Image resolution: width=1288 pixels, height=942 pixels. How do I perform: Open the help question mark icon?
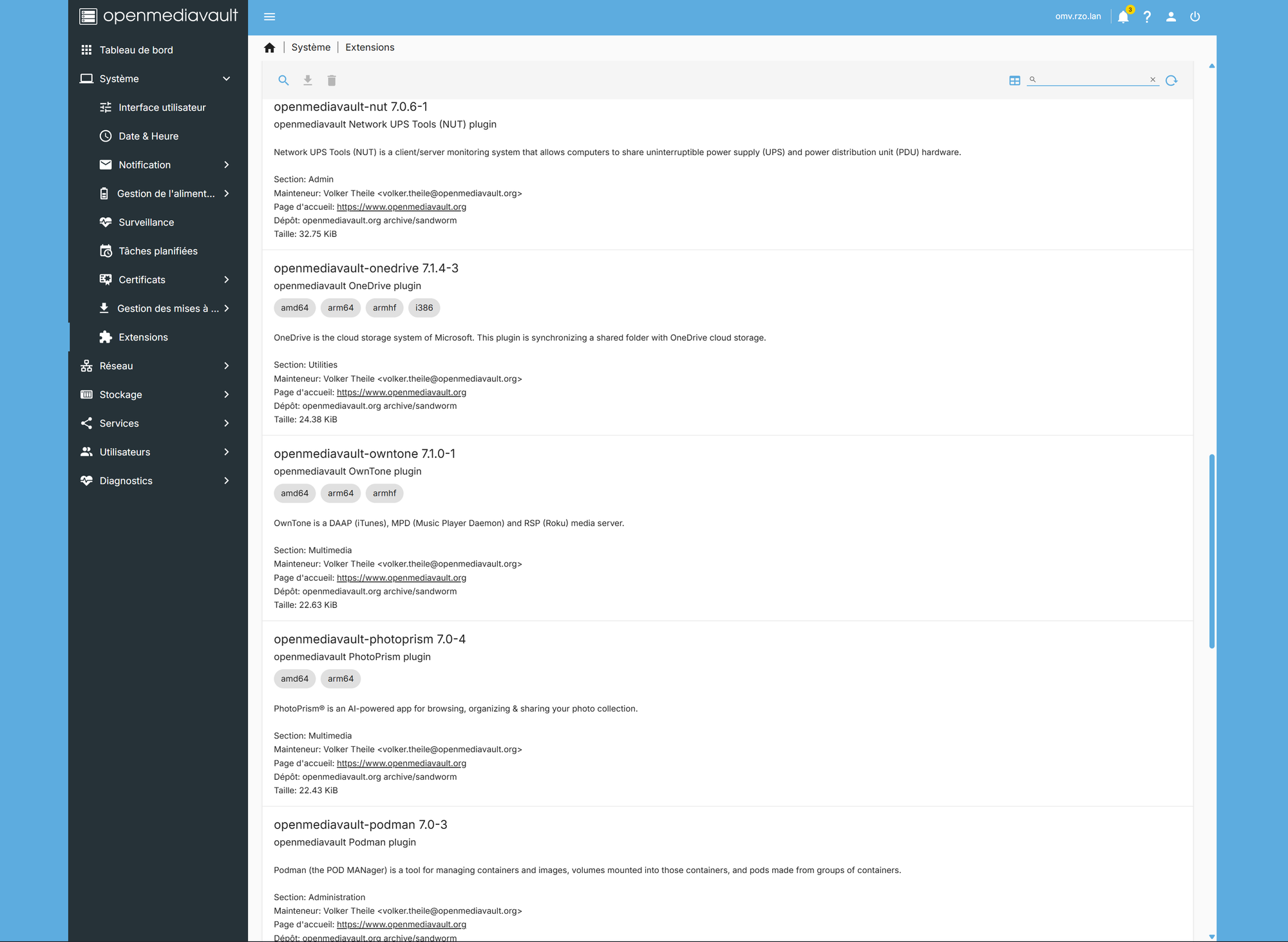tap(1147, 17)
